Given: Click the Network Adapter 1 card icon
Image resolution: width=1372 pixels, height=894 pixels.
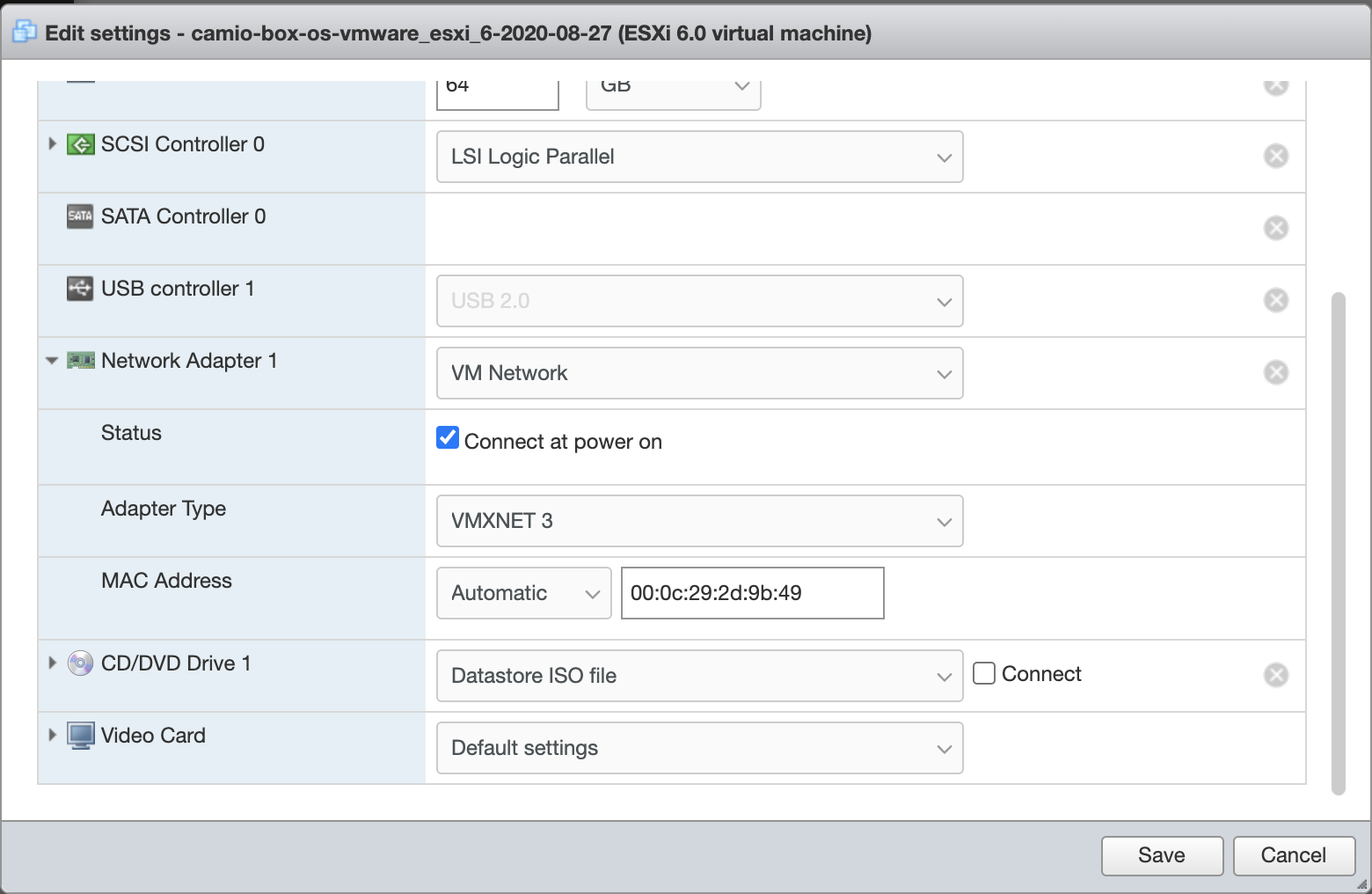Looking at the screenshot, I should tap(80, 361).
